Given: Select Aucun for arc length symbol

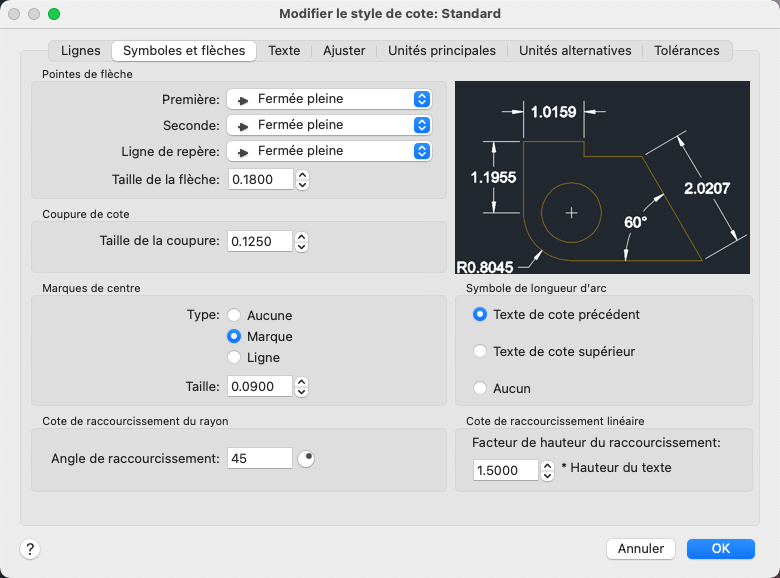Looking at the screenshot, I should tap(481, 388).
